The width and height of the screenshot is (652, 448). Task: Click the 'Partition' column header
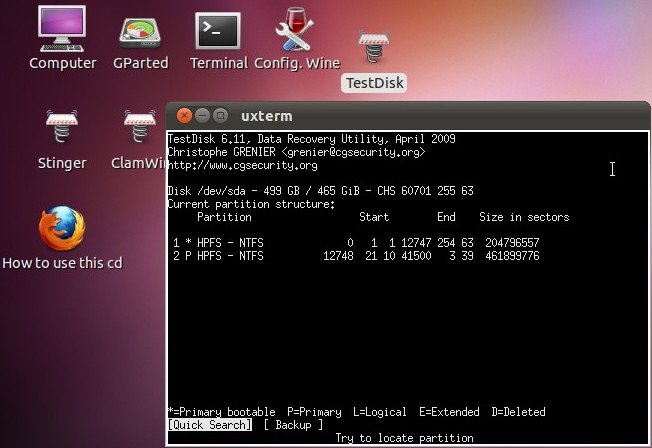[x=224, y=217]
